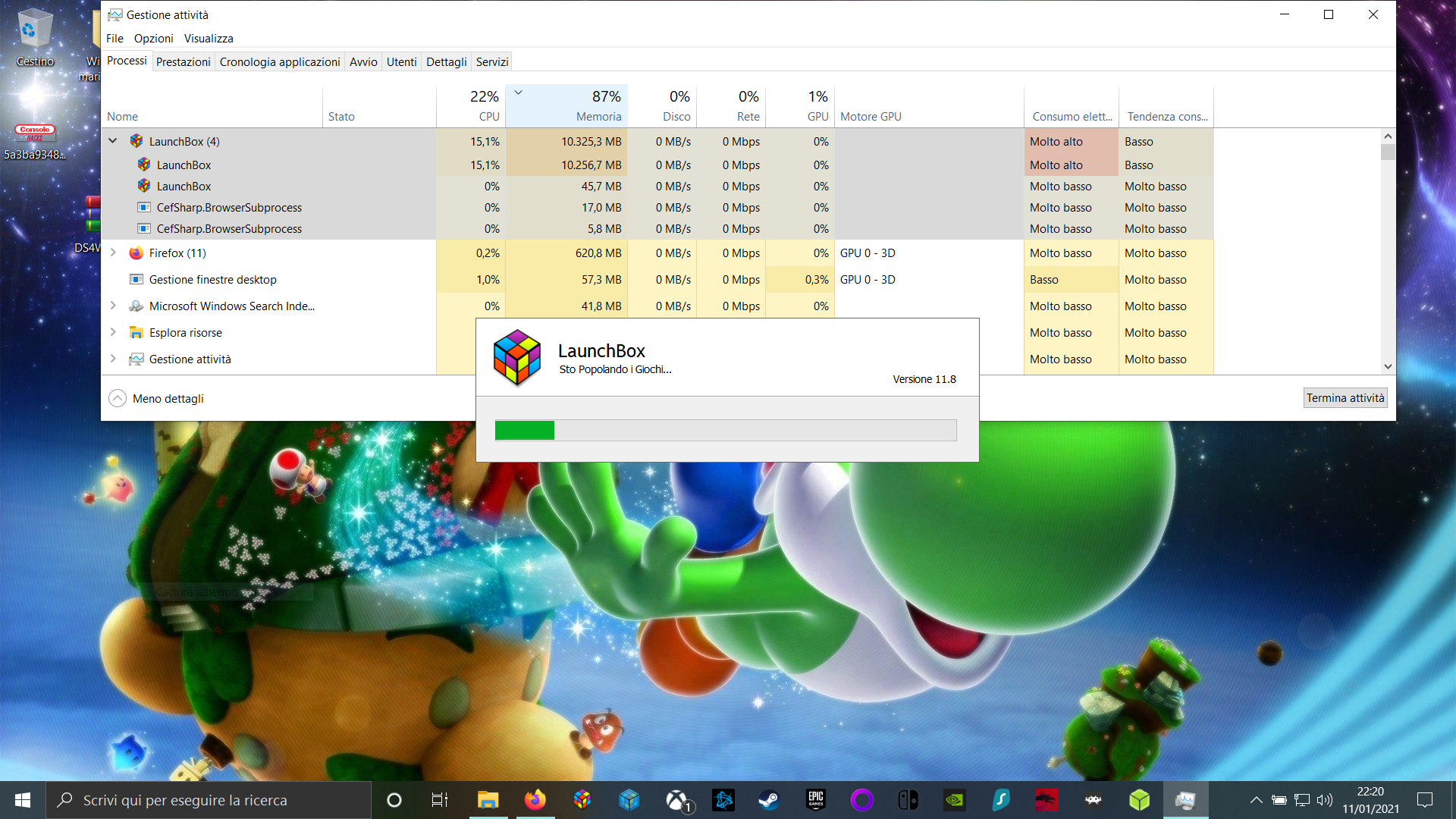Sort by the Memoria column header
The width and height of the screenshot is (1456, 819).
[566, 106]
